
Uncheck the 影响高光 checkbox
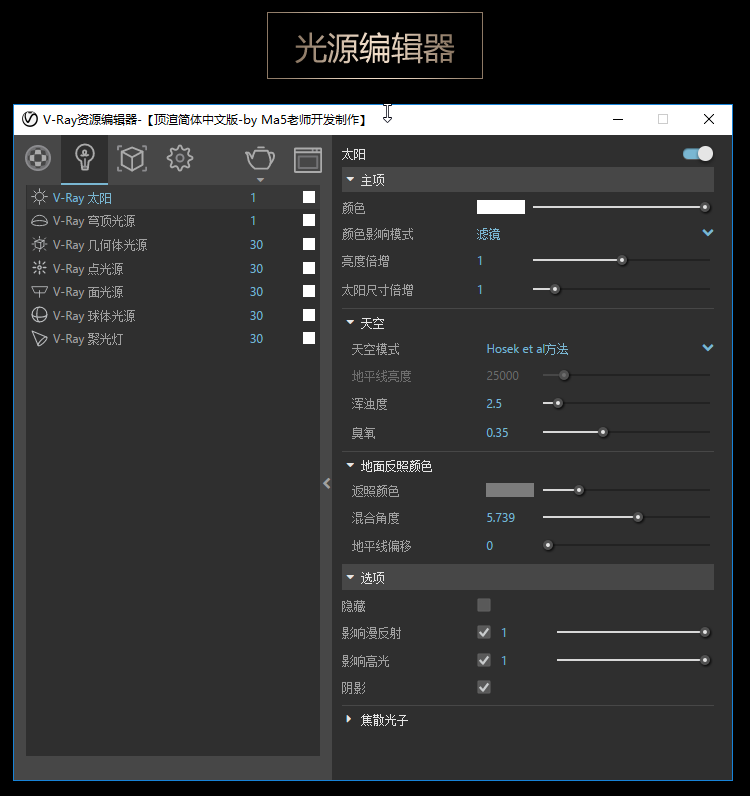[484, 660]
